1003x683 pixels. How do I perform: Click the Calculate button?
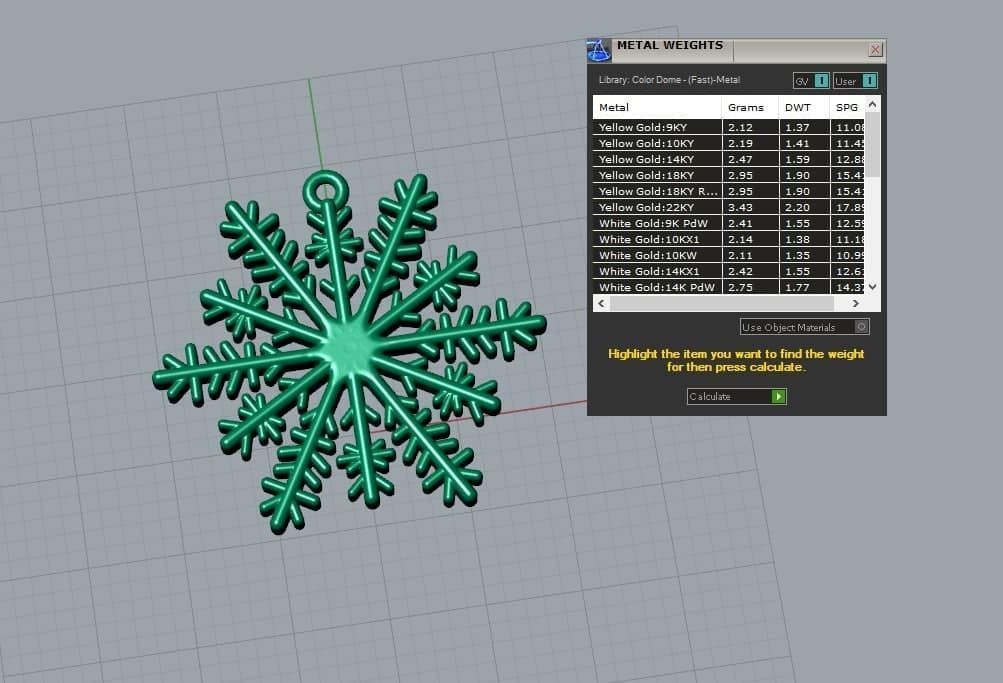pyautogui.click(x=737, y=396)
